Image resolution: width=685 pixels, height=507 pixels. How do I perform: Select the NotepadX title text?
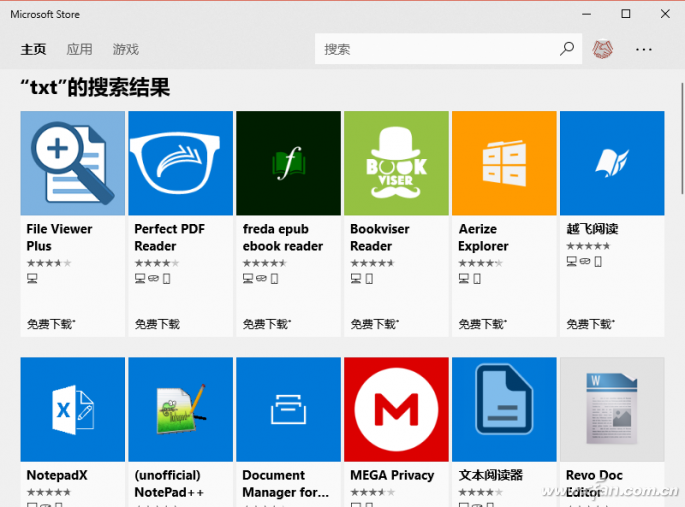[x=57, y=475]
